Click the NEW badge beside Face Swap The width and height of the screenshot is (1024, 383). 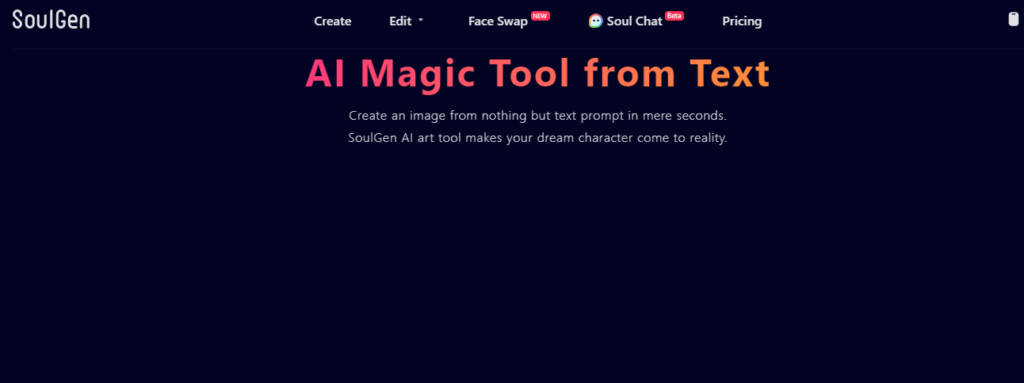(x=540, y=16)
